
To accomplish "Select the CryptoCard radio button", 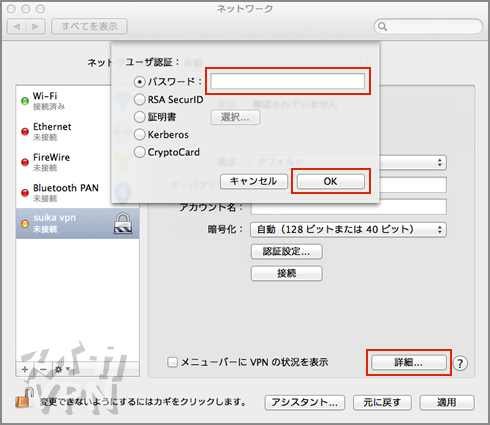I will pos(140,152).
